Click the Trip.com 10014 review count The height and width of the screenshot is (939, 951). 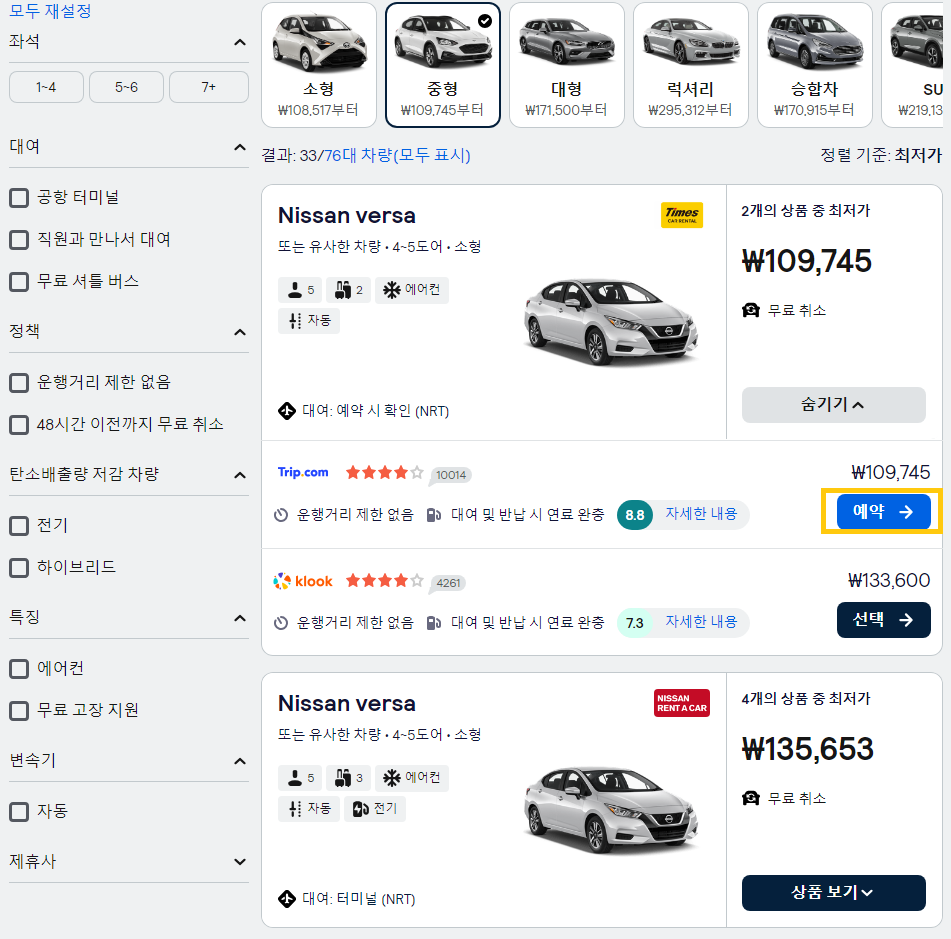click(451, 475)
